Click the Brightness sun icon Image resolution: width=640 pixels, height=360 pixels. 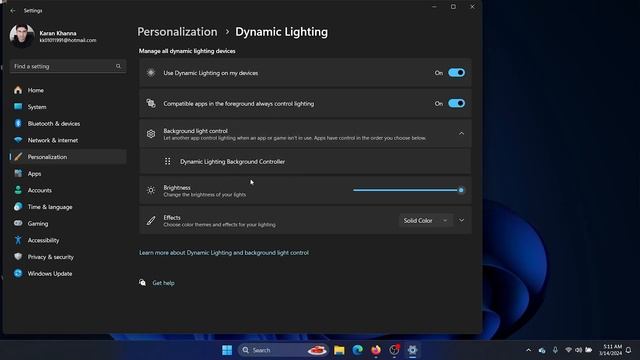tap(151, 190)
